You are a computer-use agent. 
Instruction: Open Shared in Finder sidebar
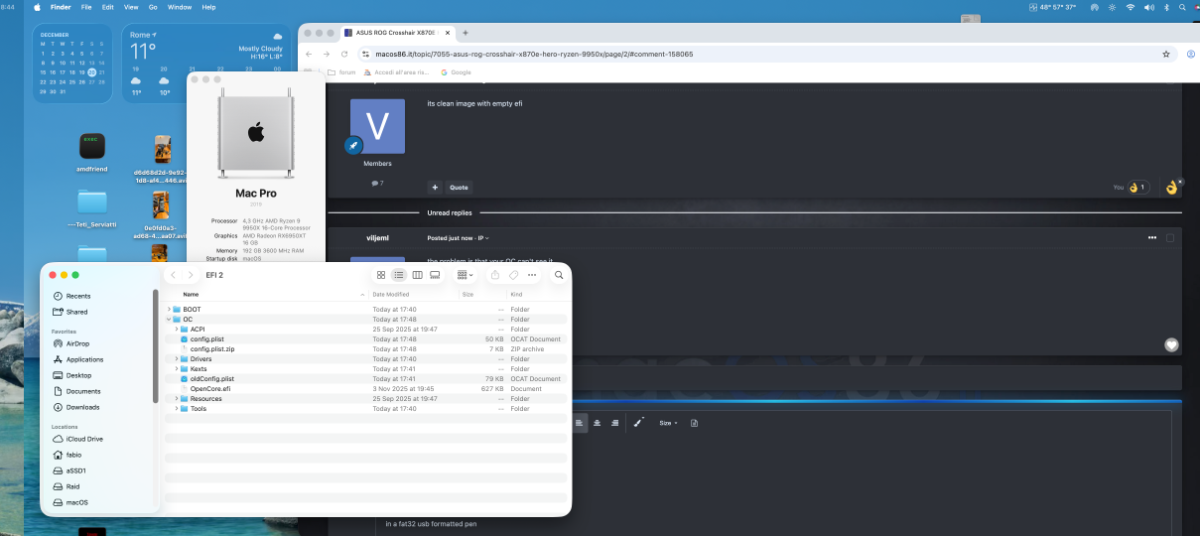tap(70, 312)
